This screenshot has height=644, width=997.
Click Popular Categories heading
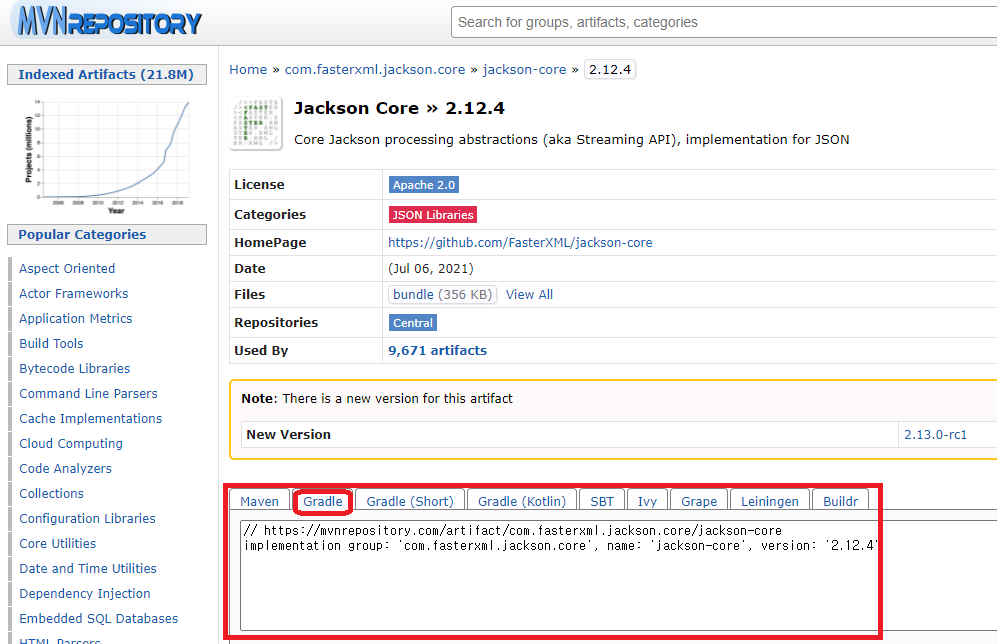(106, 235)
